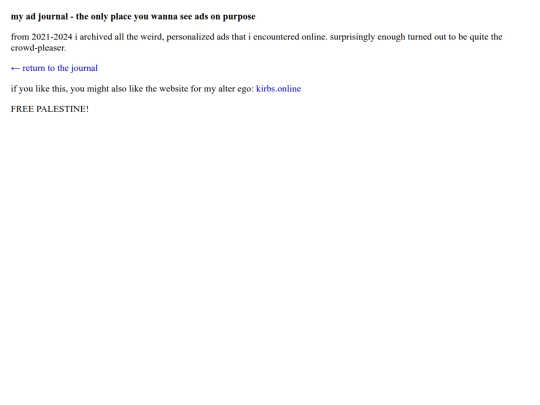This screenshot has width=540, height=405.
Task: Click the words 'encountered online' in the paragraph
Action: pos(289,37)
